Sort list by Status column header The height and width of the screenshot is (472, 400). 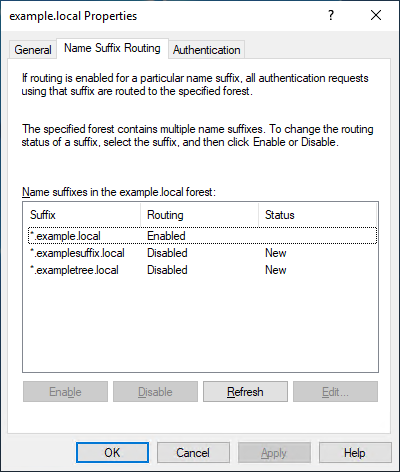point(317,215)
